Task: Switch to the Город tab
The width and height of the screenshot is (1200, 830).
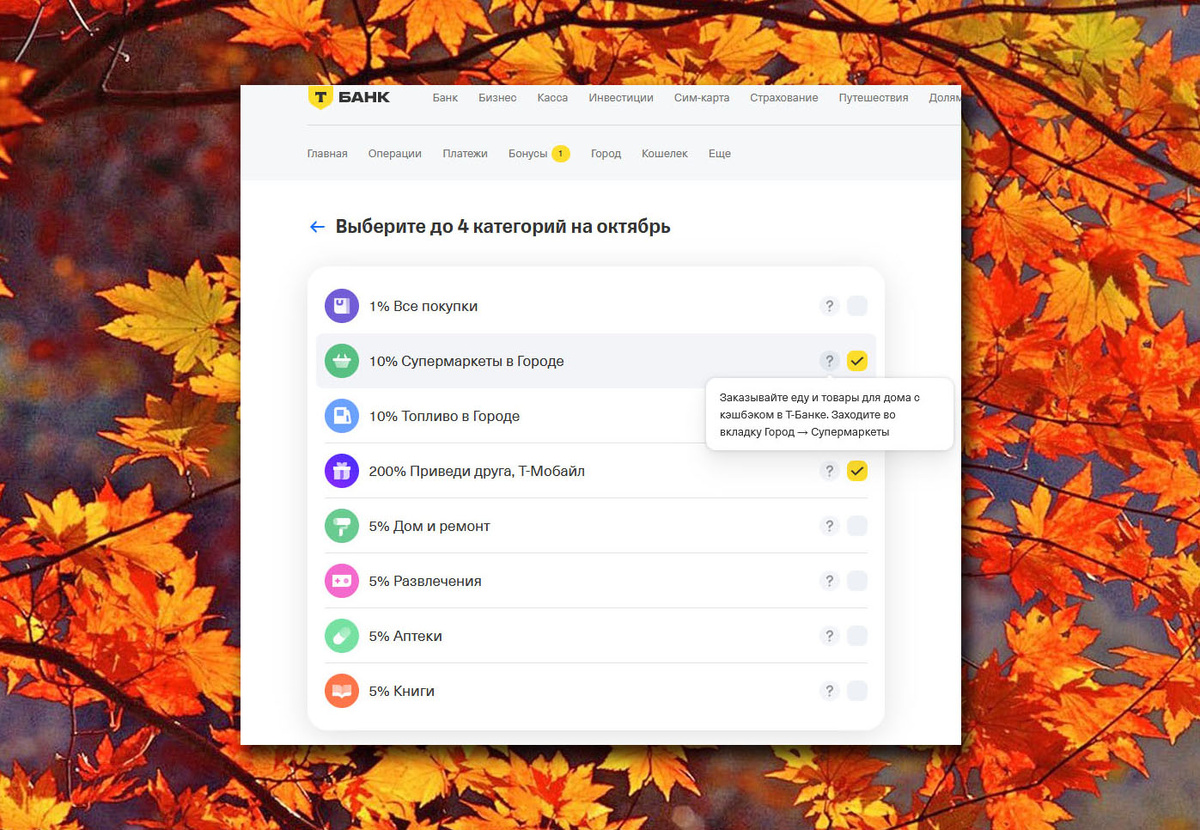Action: pyautogui.click(x=606, y=154)
